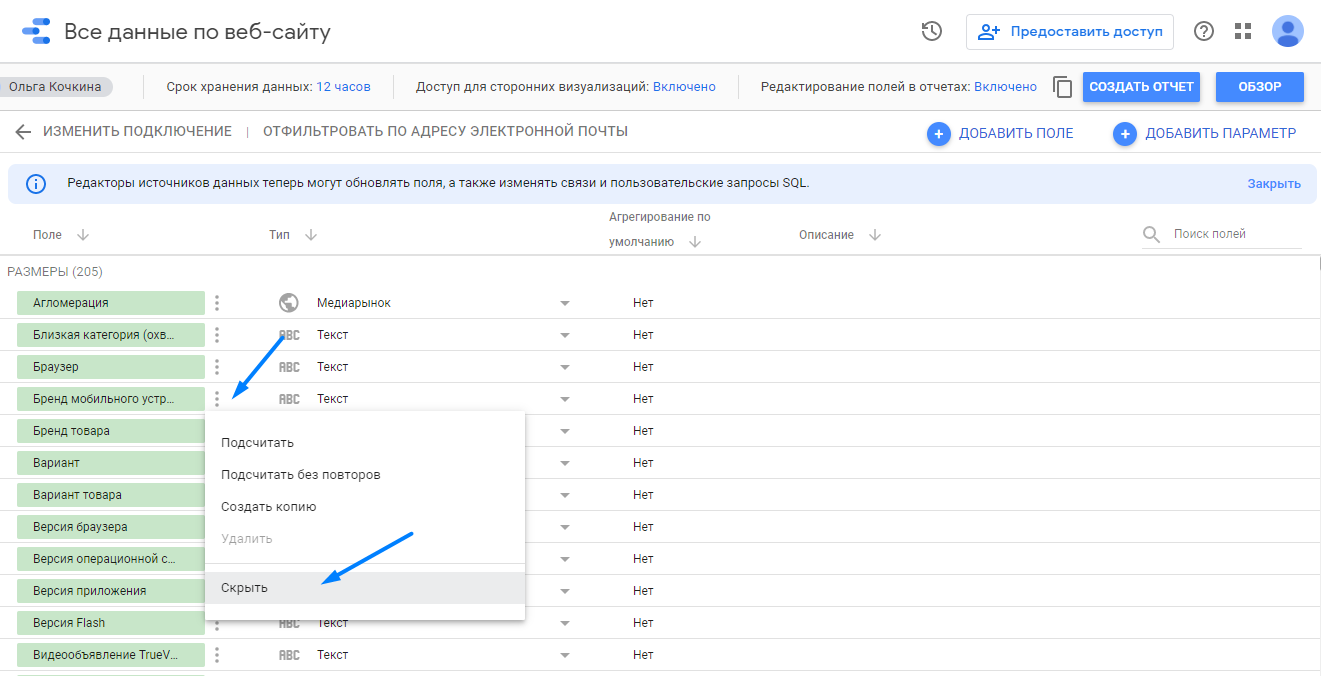Choose Создать копию from context menu

268,507
